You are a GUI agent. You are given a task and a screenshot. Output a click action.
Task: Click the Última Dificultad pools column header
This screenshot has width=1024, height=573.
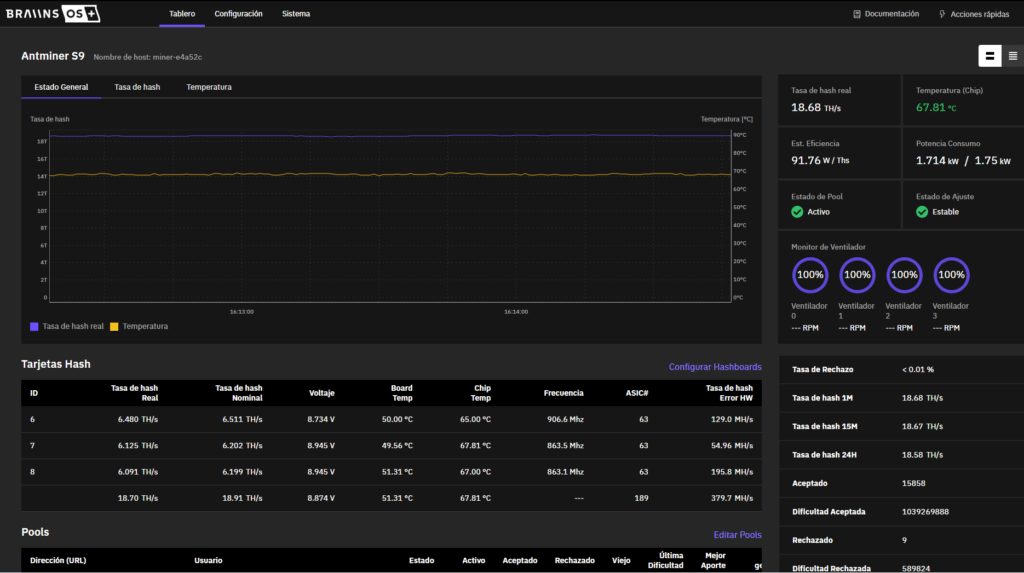point(665,561)
